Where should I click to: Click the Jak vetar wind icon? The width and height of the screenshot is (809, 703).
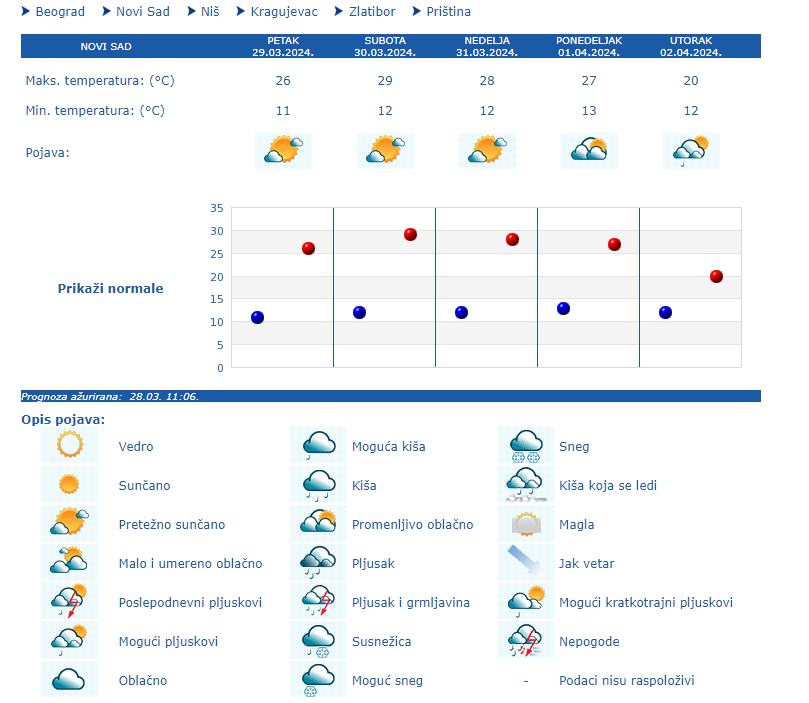[525, 563]
